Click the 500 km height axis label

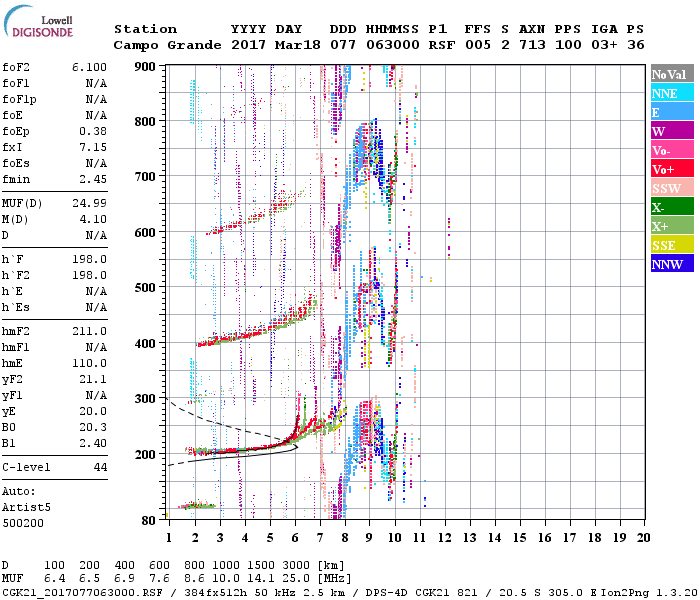[145, 288]
